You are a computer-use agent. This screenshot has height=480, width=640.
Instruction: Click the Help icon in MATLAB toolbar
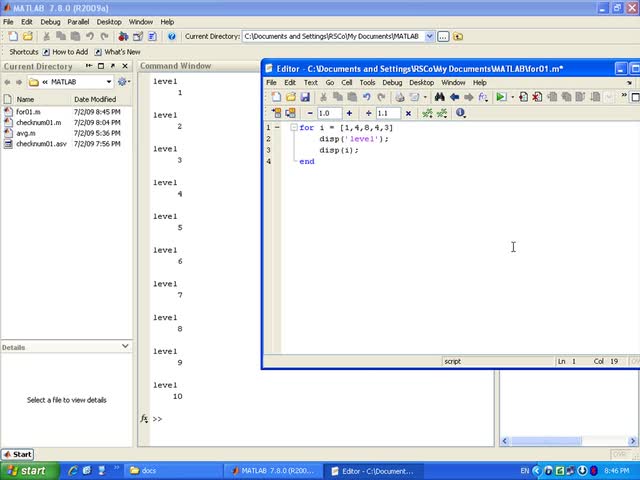click(x=172, y=36)
